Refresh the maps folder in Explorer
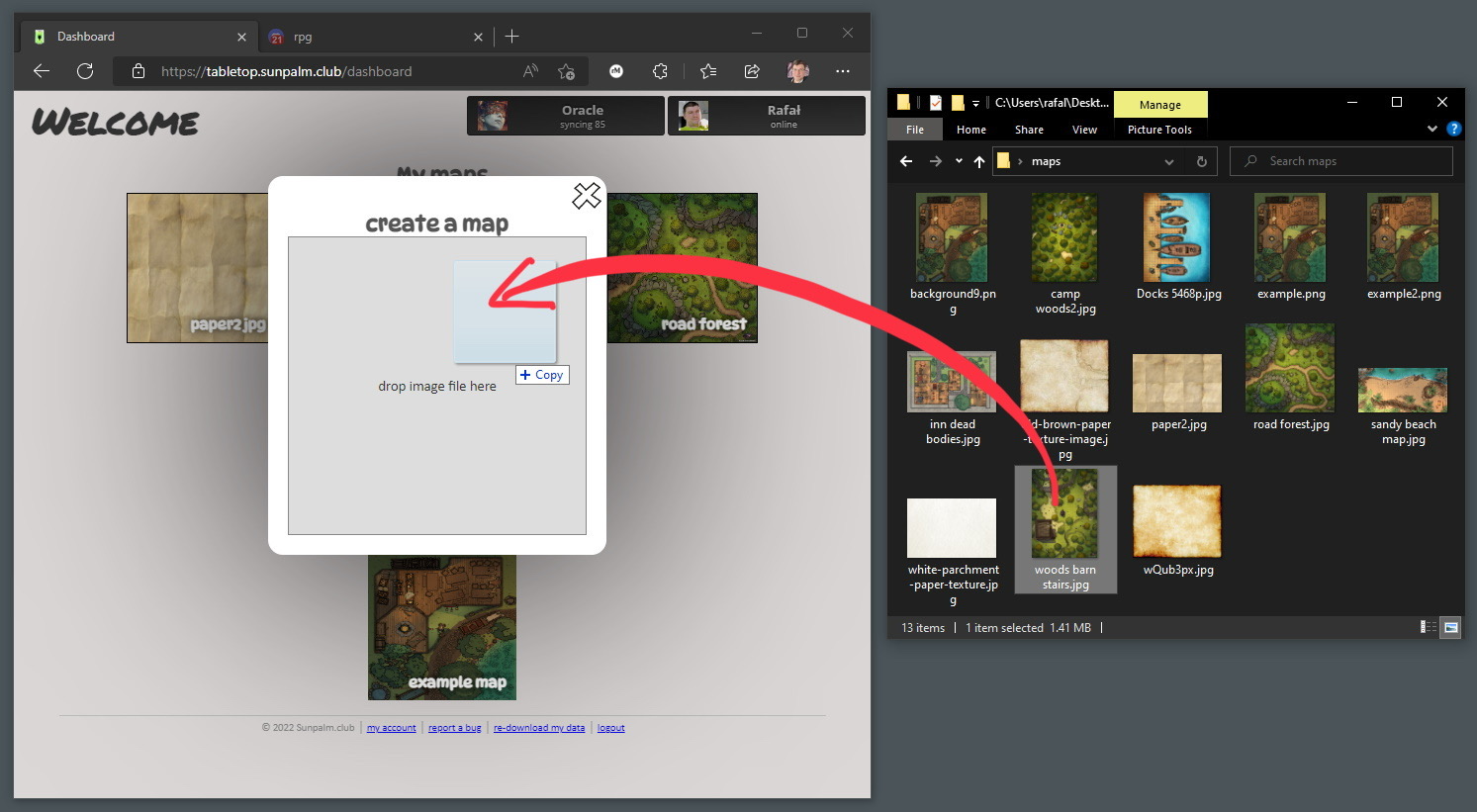Image resolution: width=1477 pixels, height=812 pixels. pos(1202,161)
